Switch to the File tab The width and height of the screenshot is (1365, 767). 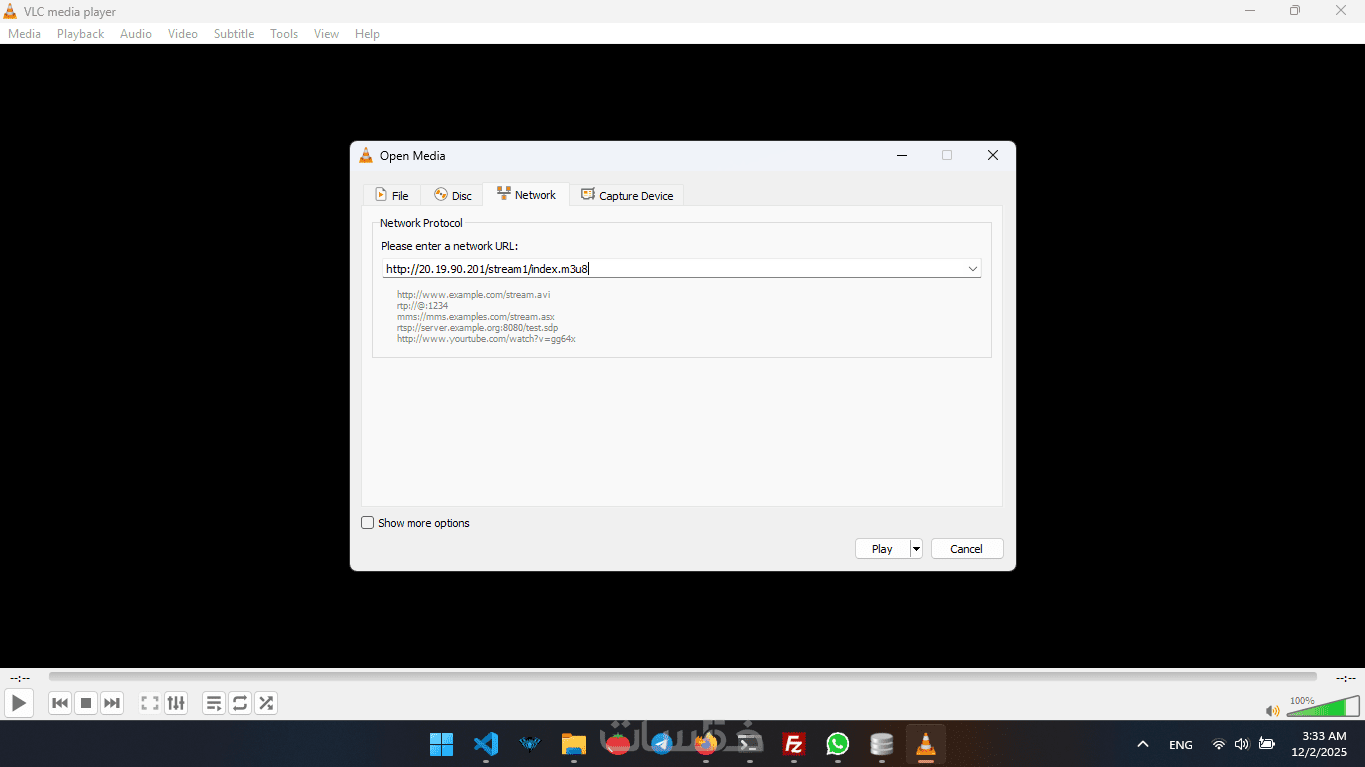(391, 195)
